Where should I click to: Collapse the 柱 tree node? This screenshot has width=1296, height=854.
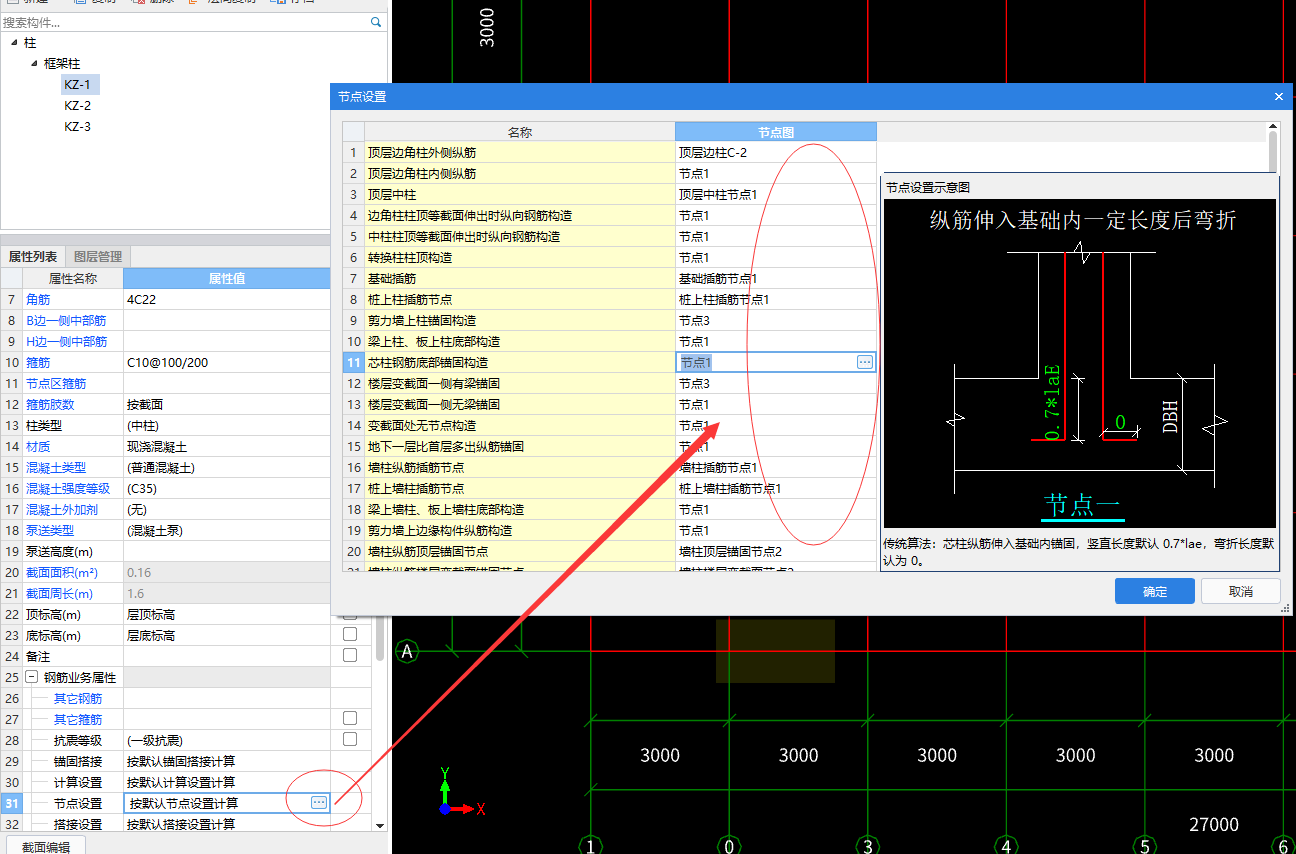pos(14,43)
